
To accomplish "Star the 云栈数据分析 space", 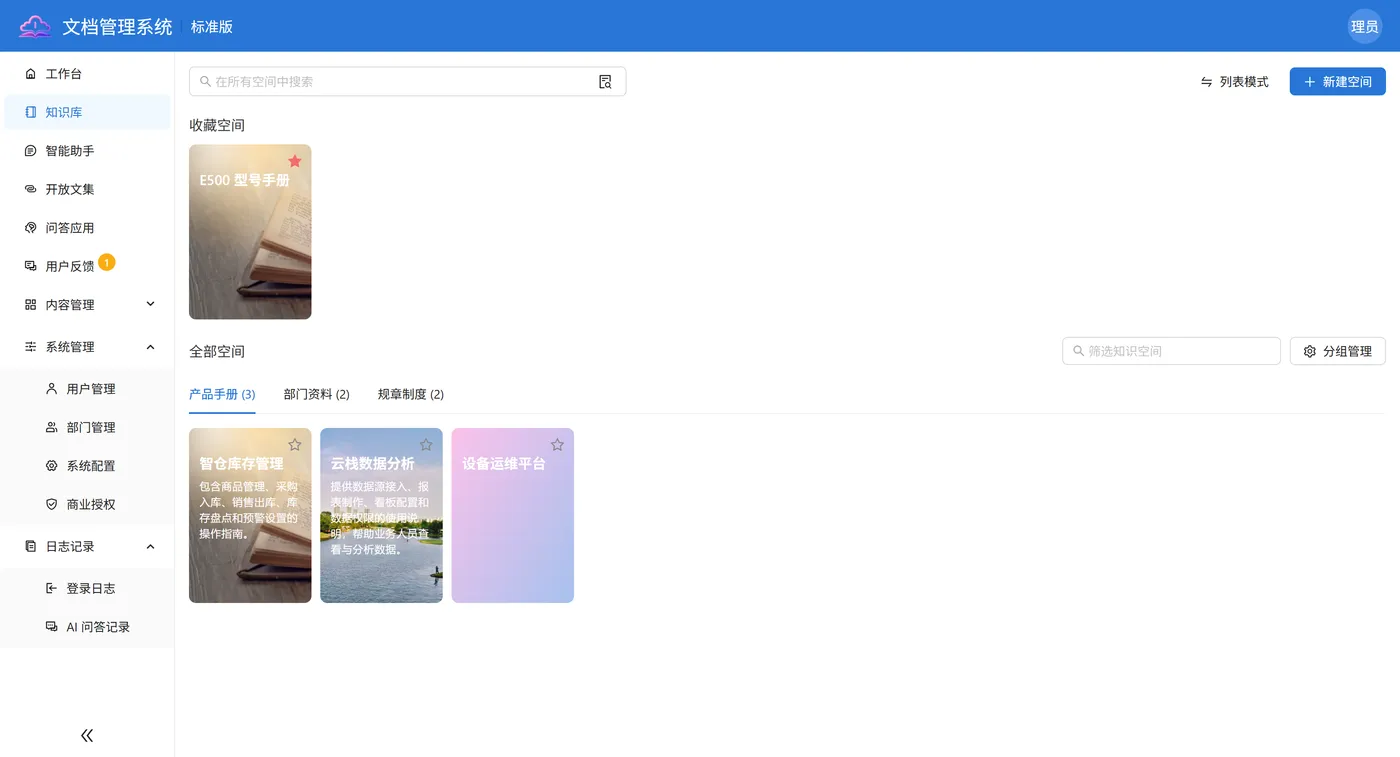I will coord(426,445).
